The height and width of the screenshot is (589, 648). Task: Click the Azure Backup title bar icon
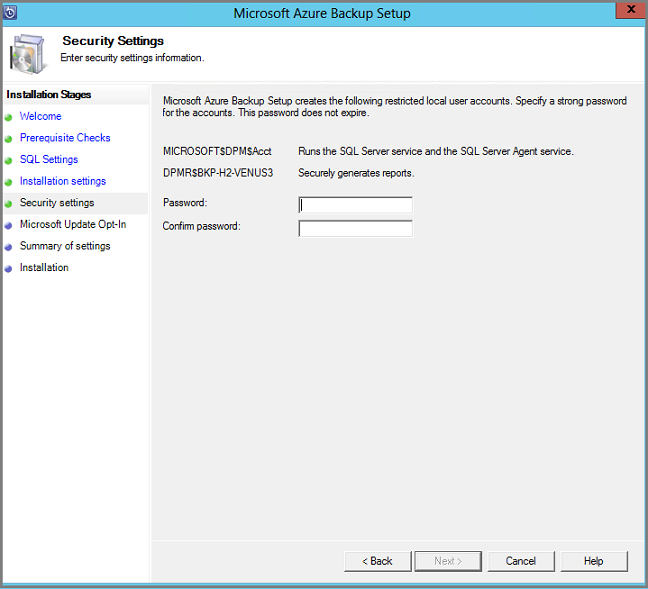pyautogui.click(x=13, y=14)
